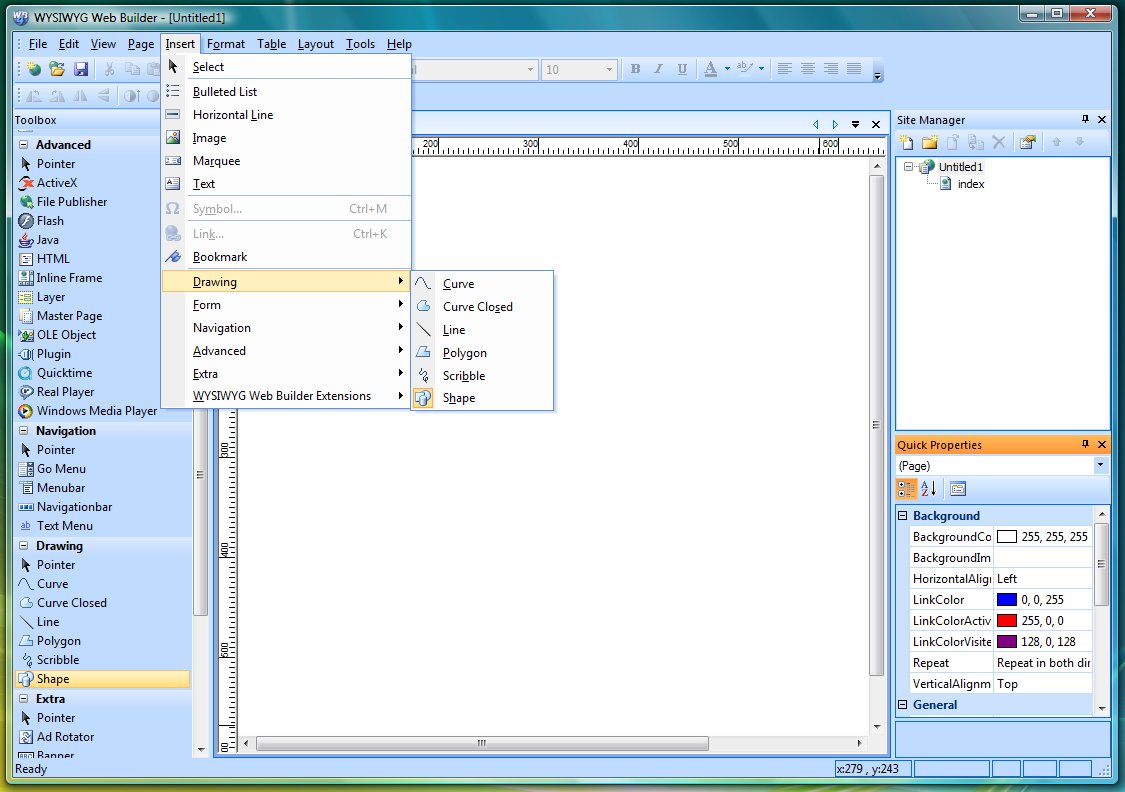The width and height of the screenshot is (1125, 792).
Task: Choose Polygon in Drawing submenu
Action: [482, 353]
